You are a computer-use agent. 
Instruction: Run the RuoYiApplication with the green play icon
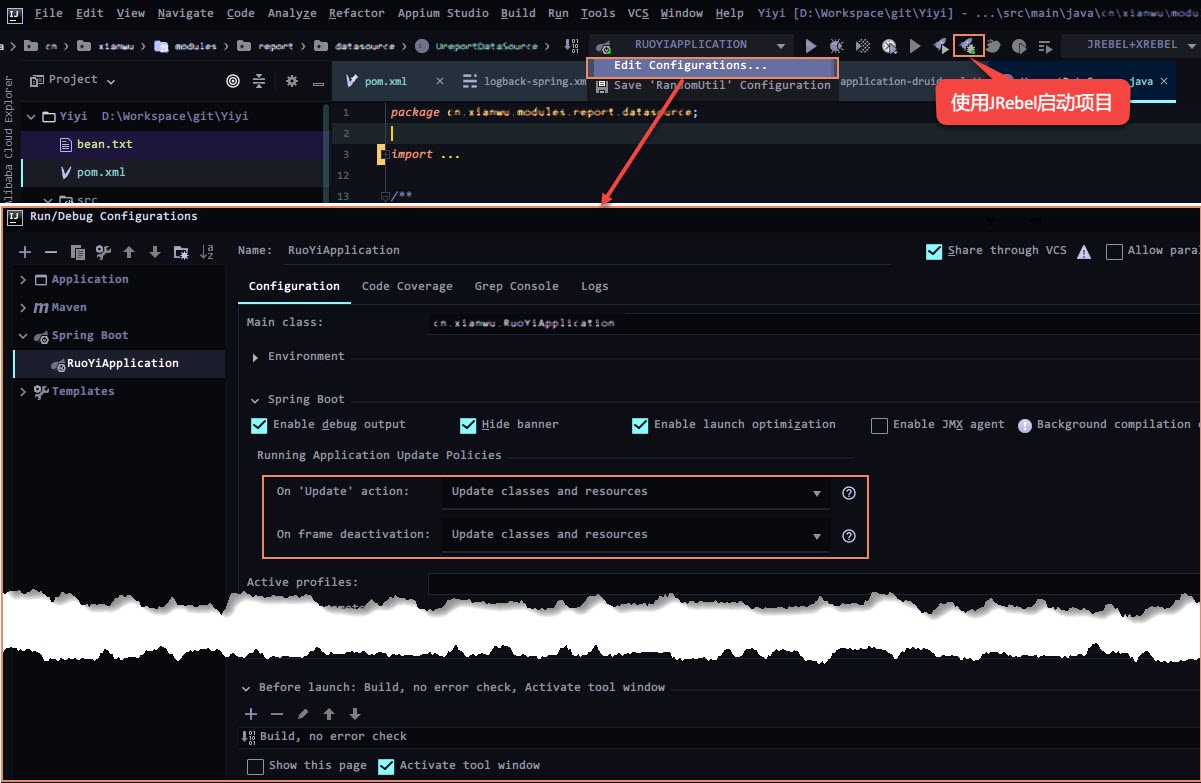tap(811, 46)
